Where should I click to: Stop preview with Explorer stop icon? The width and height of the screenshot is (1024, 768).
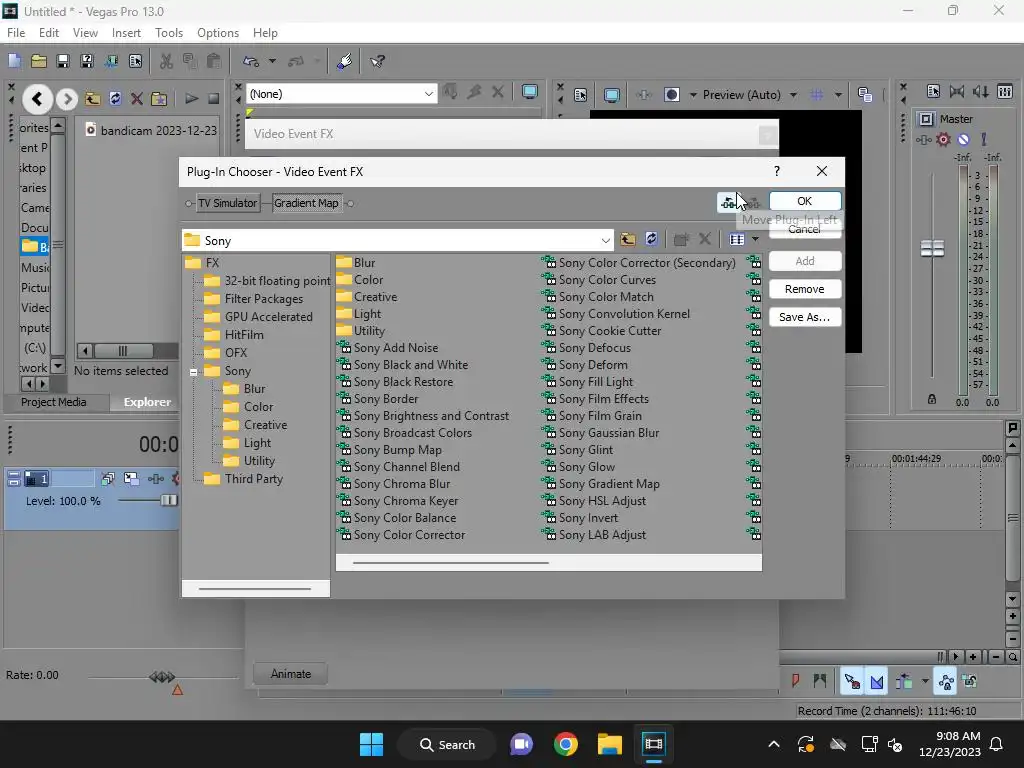pyautogui.click(x=213, y=99)
